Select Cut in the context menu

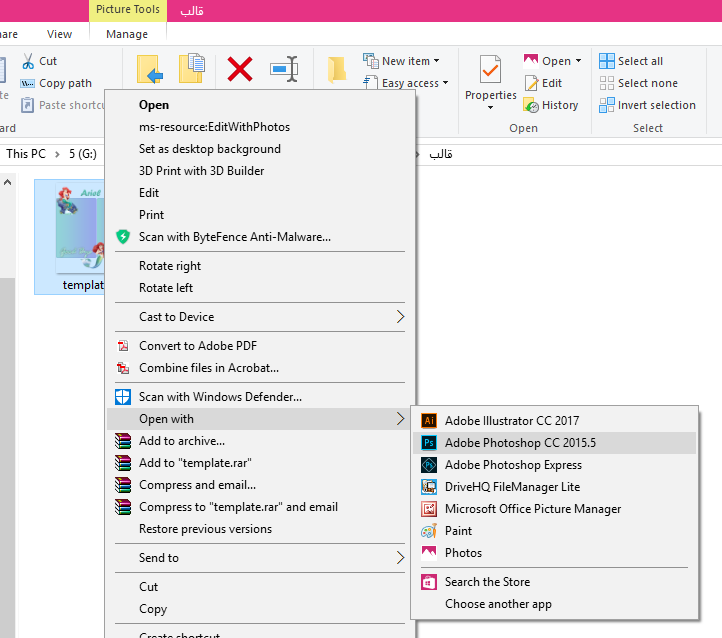260,587
